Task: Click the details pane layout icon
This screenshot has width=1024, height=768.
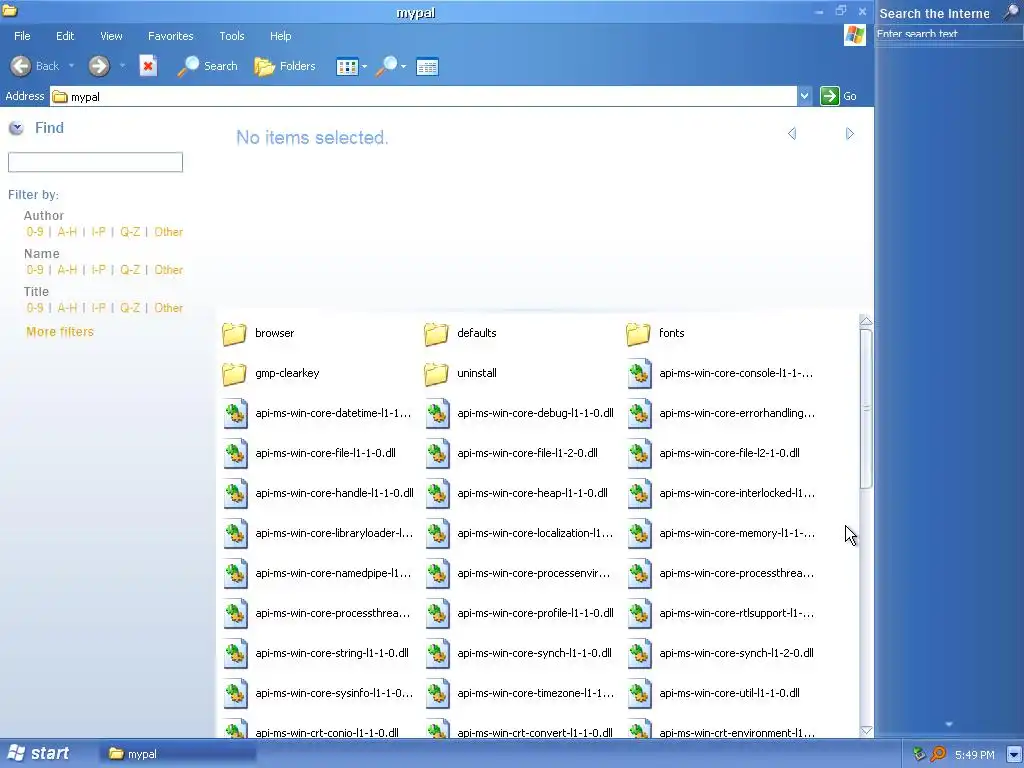Action: (x=427, y=67)
